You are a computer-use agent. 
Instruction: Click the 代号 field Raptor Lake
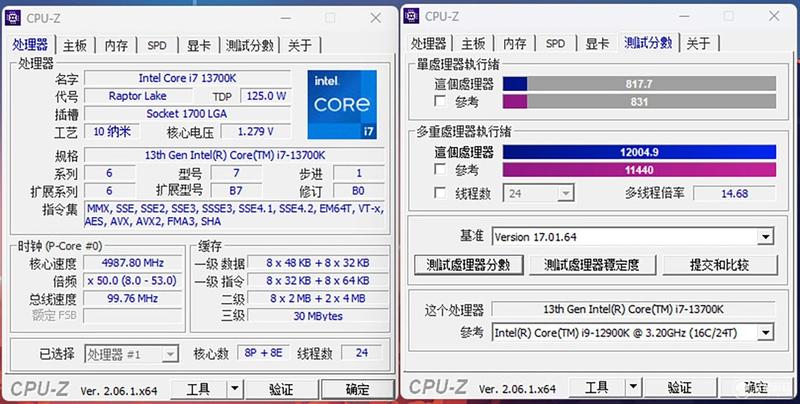pos(138,96)
